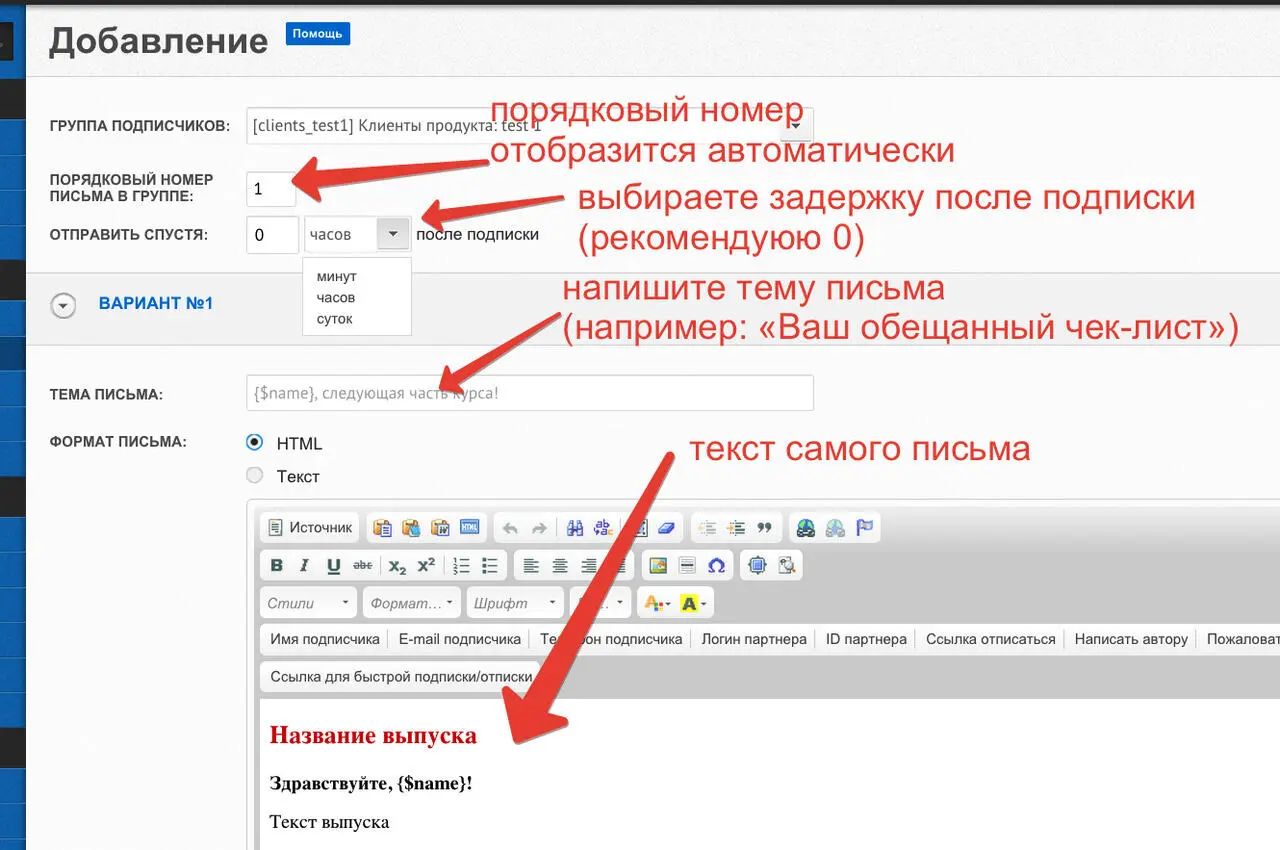The image size is (1280, 850).
Task: Insert an anchor with the flag icon
Action: [x=864, y=528]
